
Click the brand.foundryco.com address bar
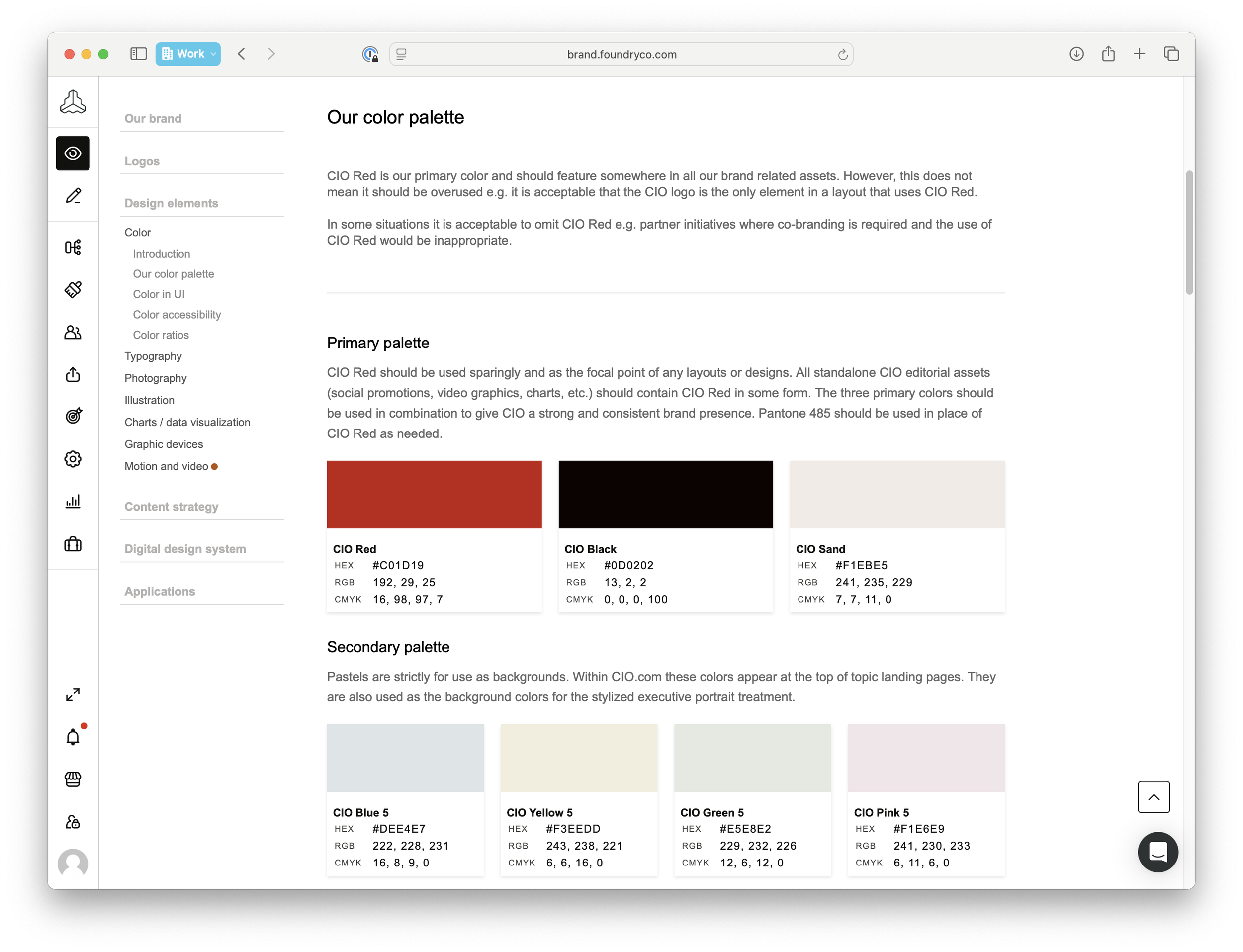621,54
